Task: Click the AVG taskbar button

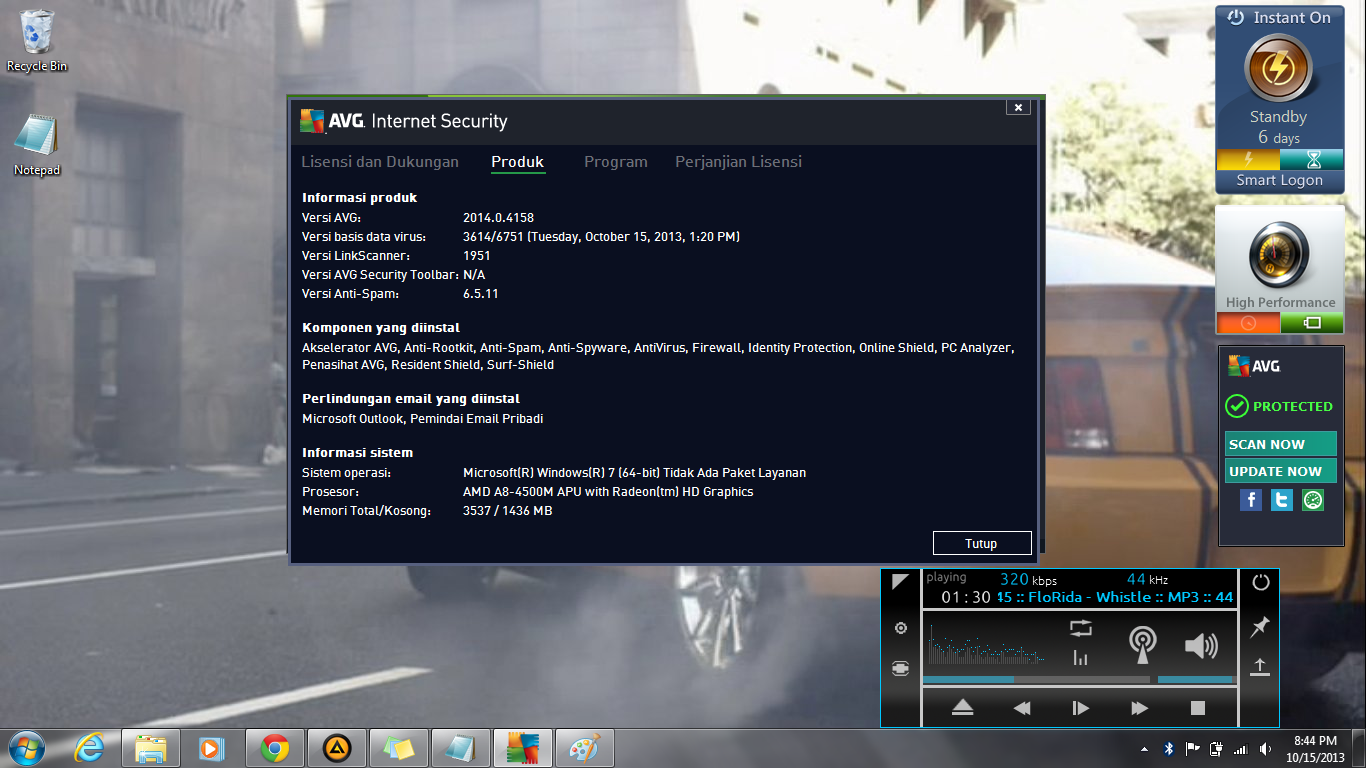Action: click(523, 748)
